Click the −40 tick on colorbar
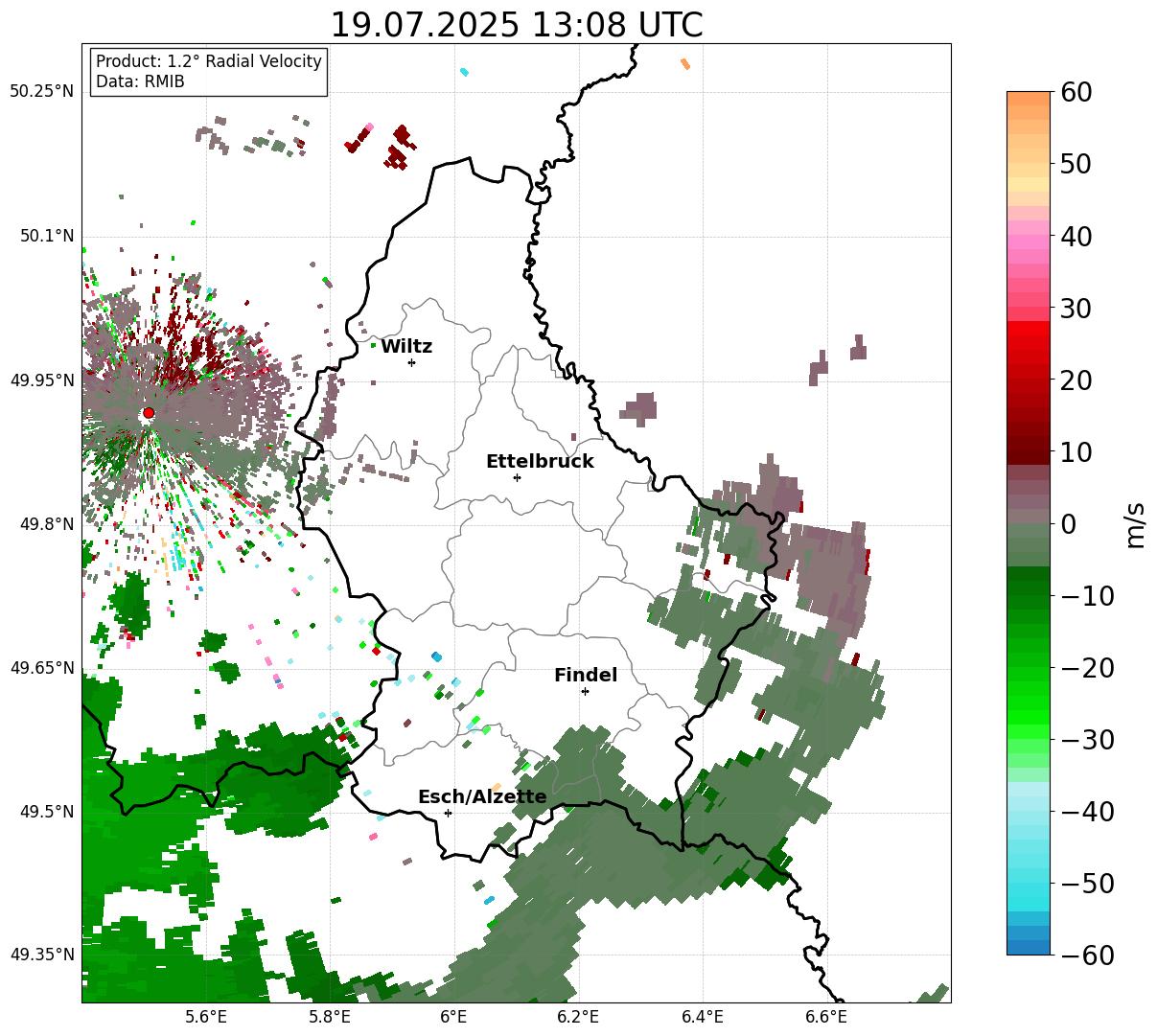The width and height of the screenshot is (1157, 1036). (1087, 811)
